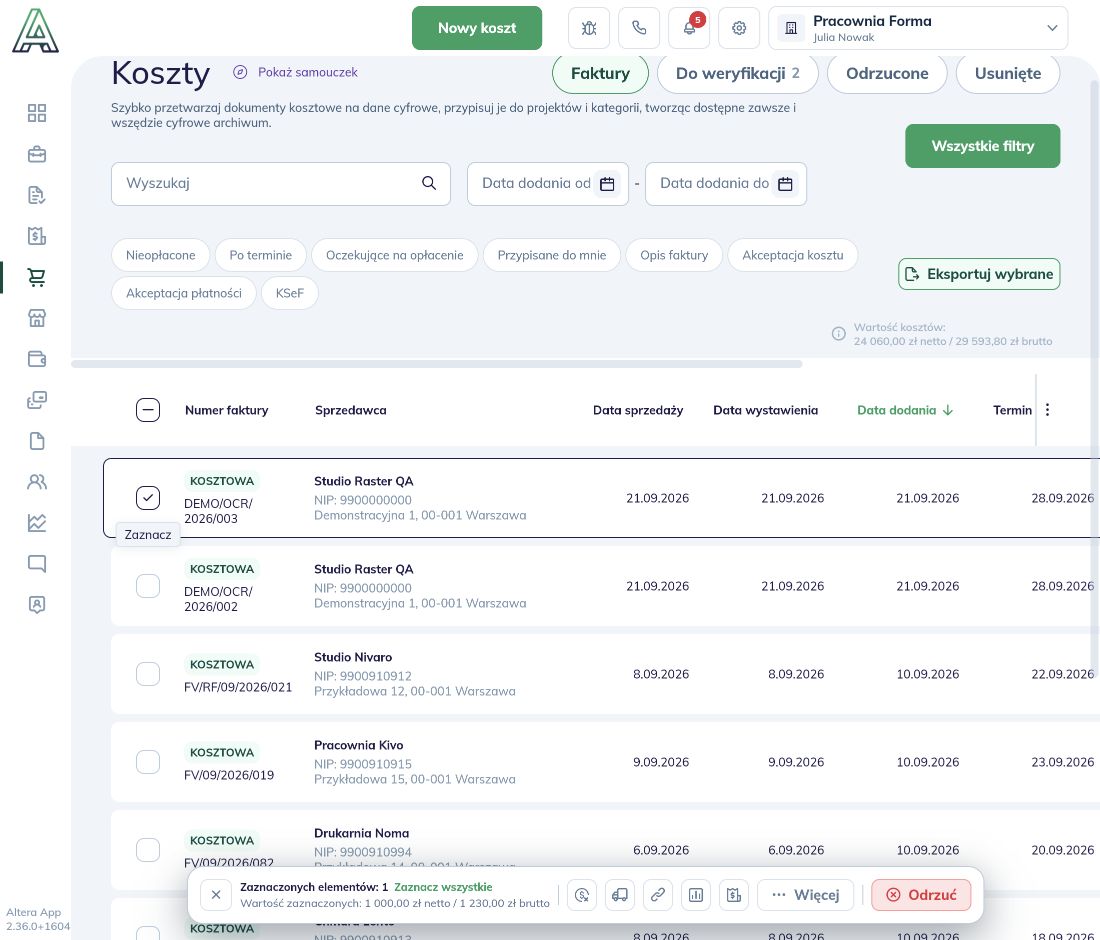Click the horizontal scrollbar above the table
The height and width of the screenshot is (940, 1100).
pos(437,364)
